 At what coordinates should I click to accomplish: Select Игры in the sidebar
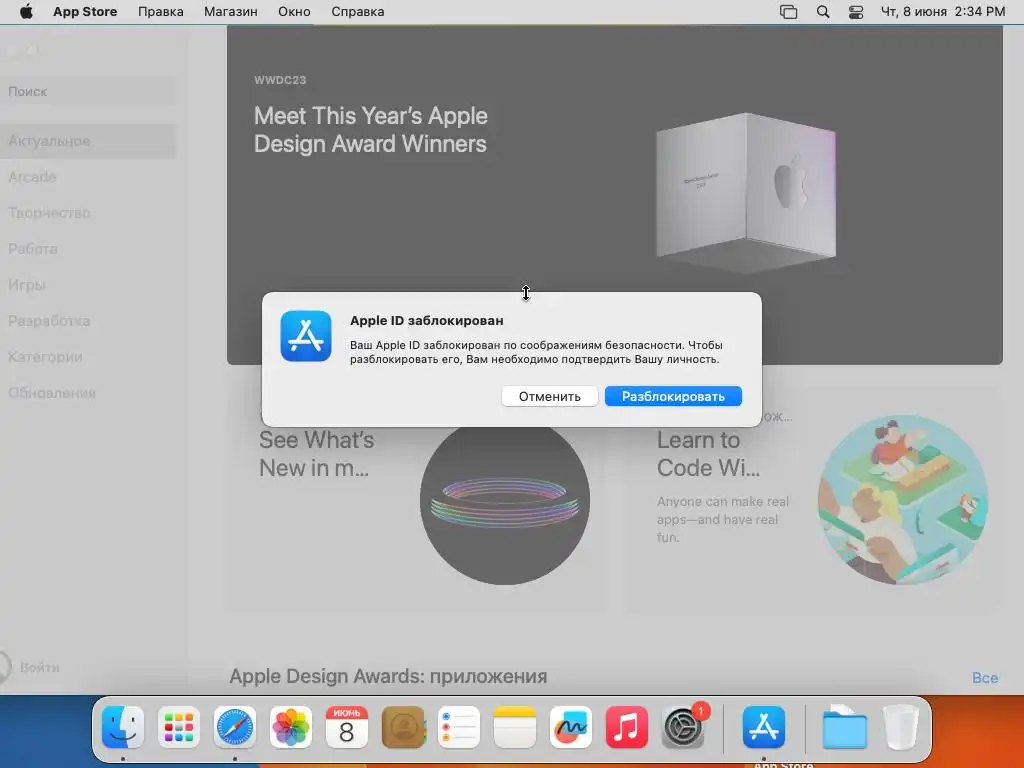(88, 285)
